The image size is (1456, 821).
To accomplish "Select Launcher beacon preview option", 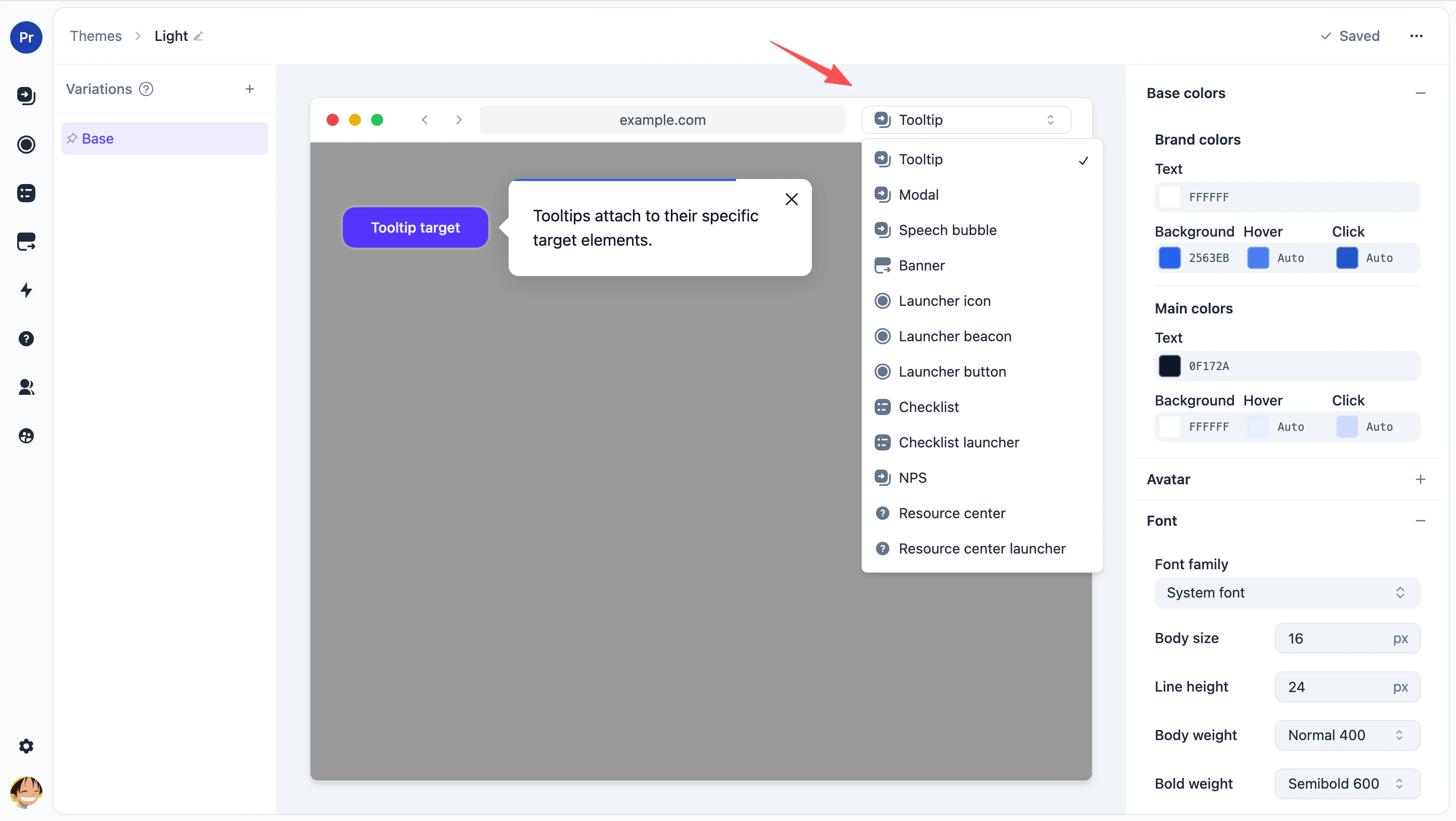I will pos(982,336).
